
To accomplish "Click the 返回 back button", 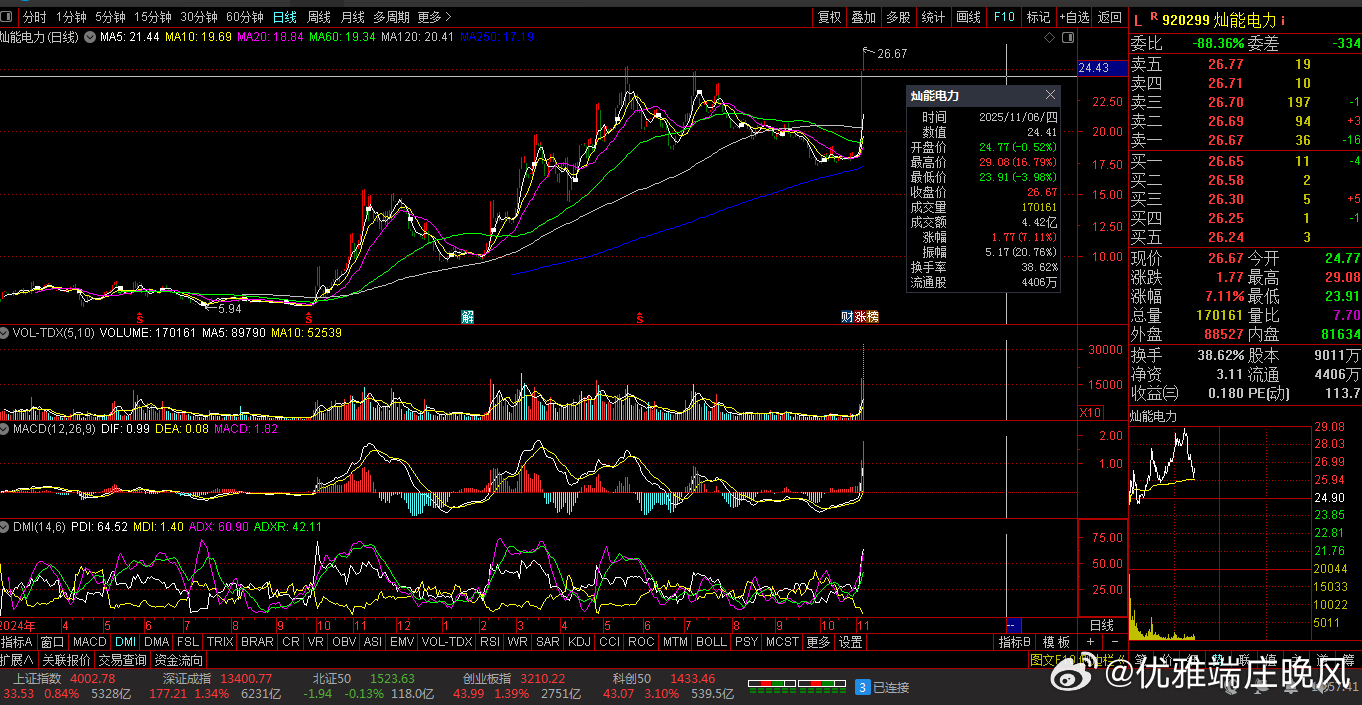I will point(1109,17).
